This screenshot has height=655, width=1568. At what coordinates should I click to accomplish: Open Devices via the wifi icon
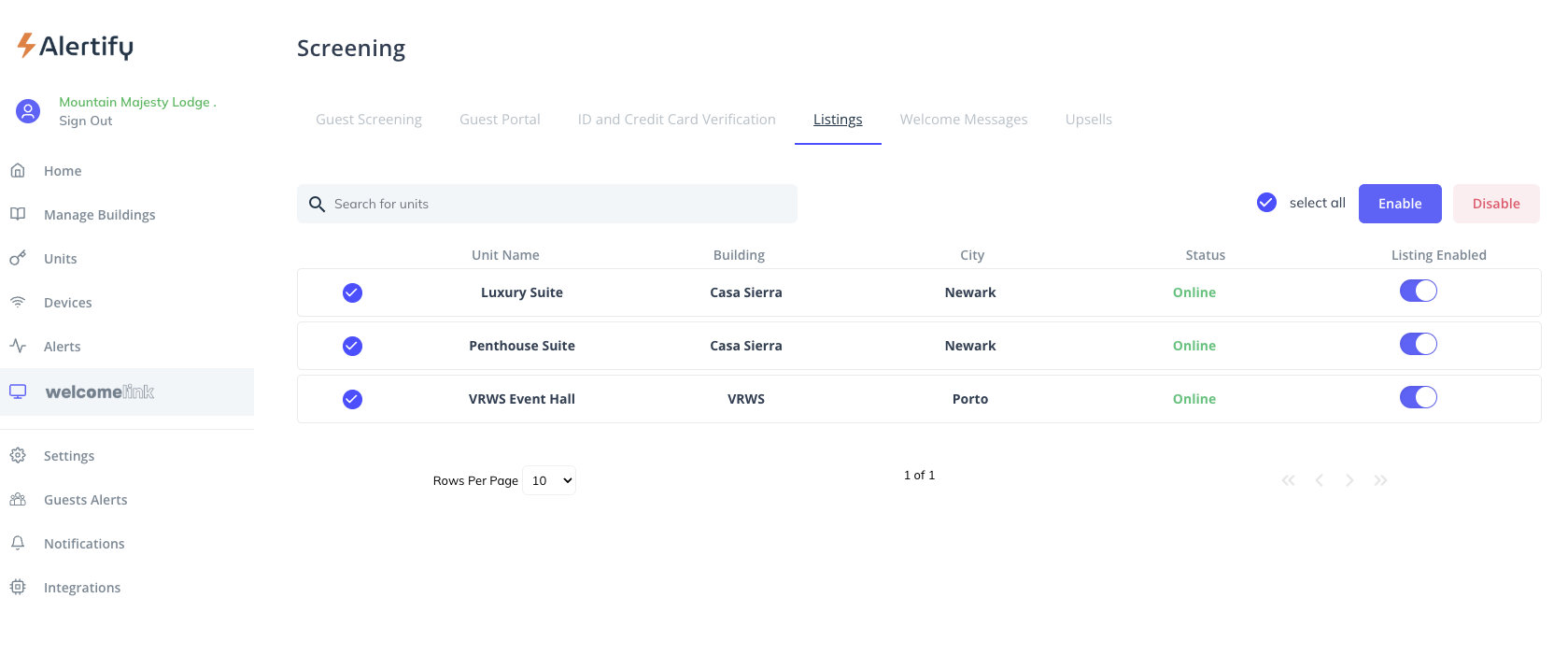(x=18, y=302)
